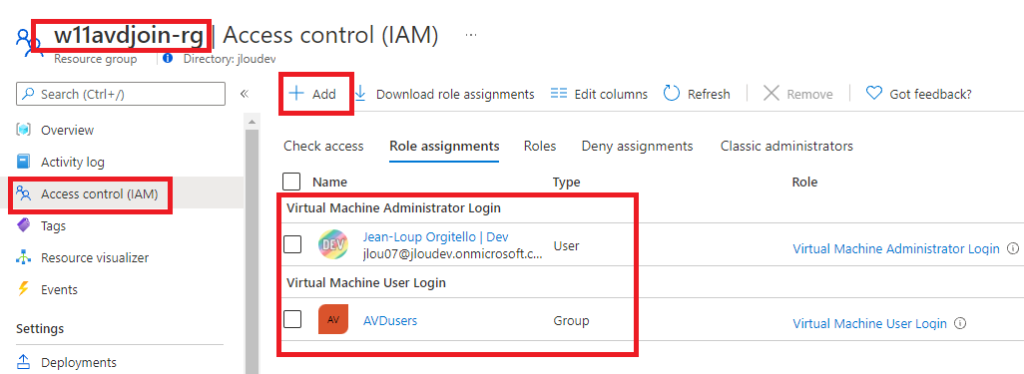Screen dimensions: 1024x374
Task: Click the plus icon next to Add
Action: pos(296,93)
